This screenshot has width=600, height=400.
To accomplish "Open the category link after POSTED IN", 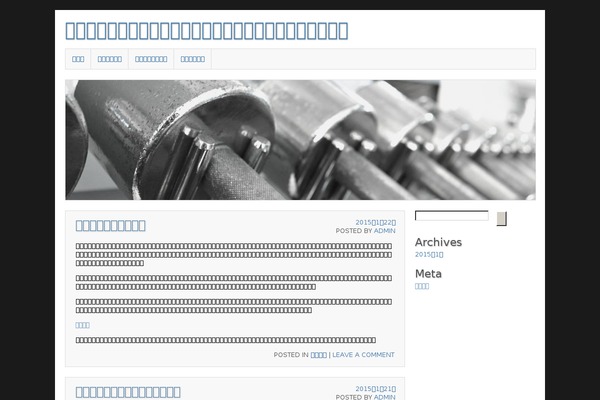I will (x=318, y=355).
